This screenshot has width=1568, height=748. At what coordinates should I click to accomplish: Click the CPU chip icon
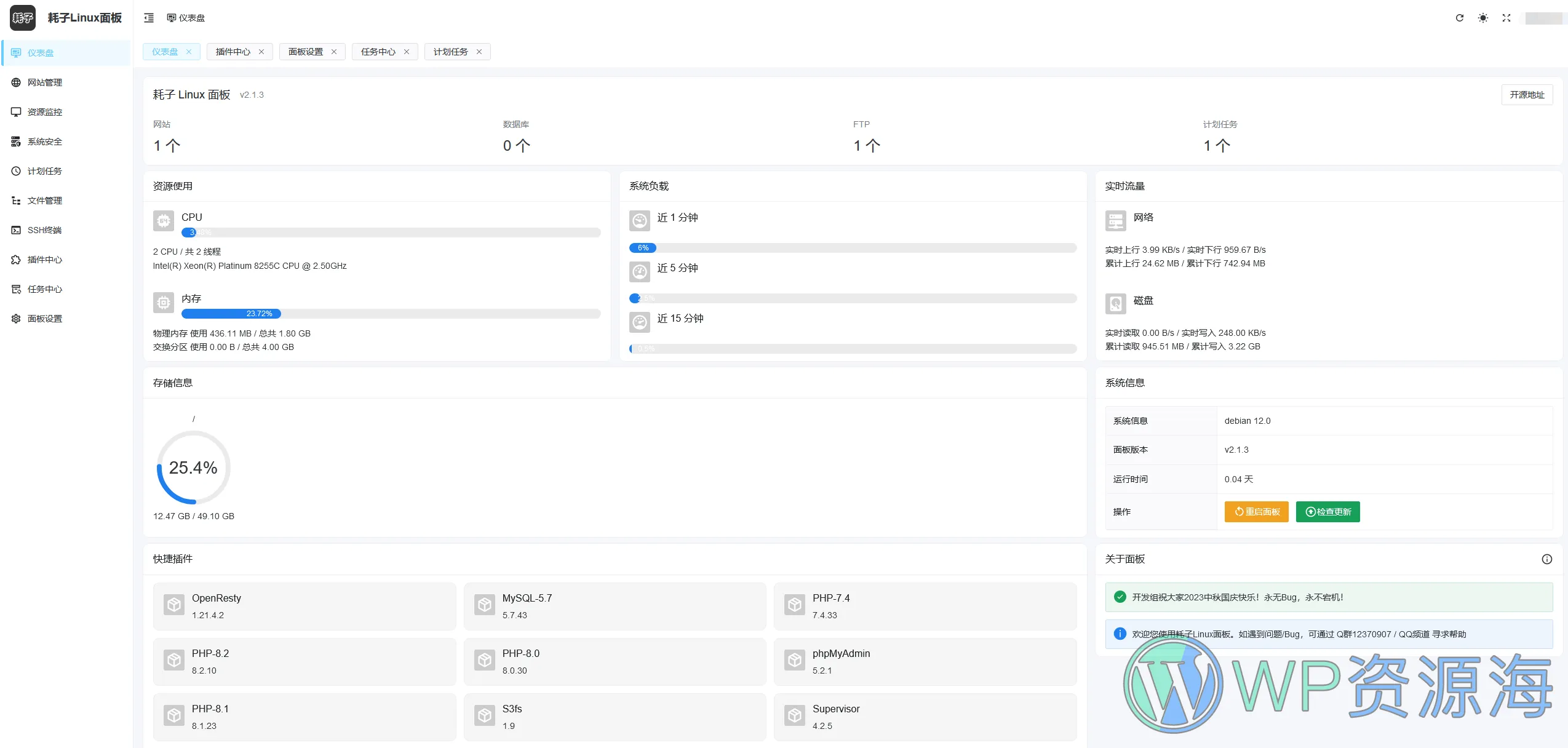click(164, 221)
